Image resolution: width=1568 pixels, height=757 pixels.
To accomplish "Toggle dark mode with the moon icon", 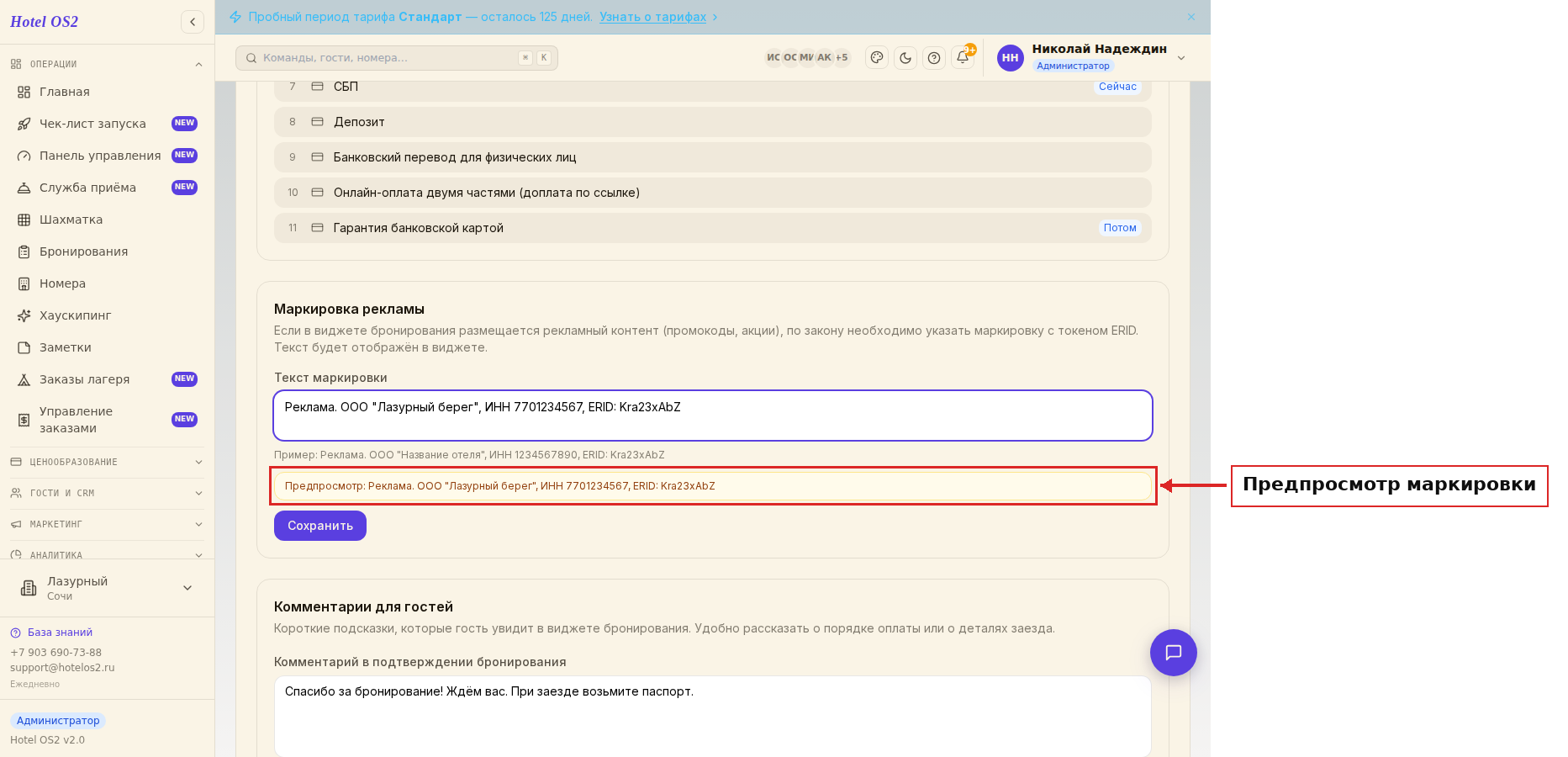I will click(905, 58).
